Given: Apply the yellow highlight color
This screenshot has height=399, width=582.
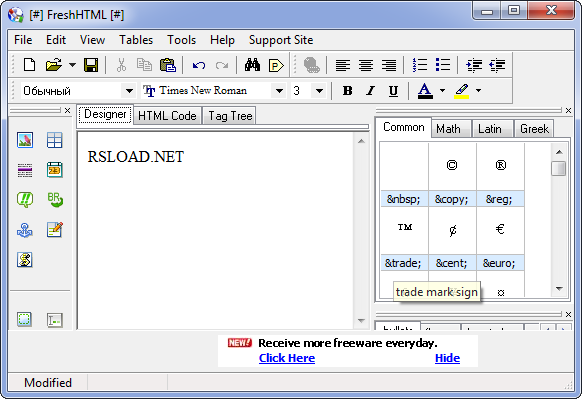Looking at the screenshot, I should coord(461,91).
